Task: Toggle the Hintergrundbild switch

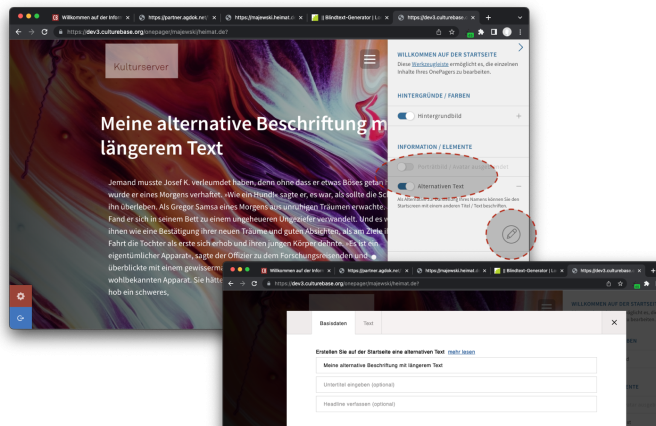Action: pos(407,117)
